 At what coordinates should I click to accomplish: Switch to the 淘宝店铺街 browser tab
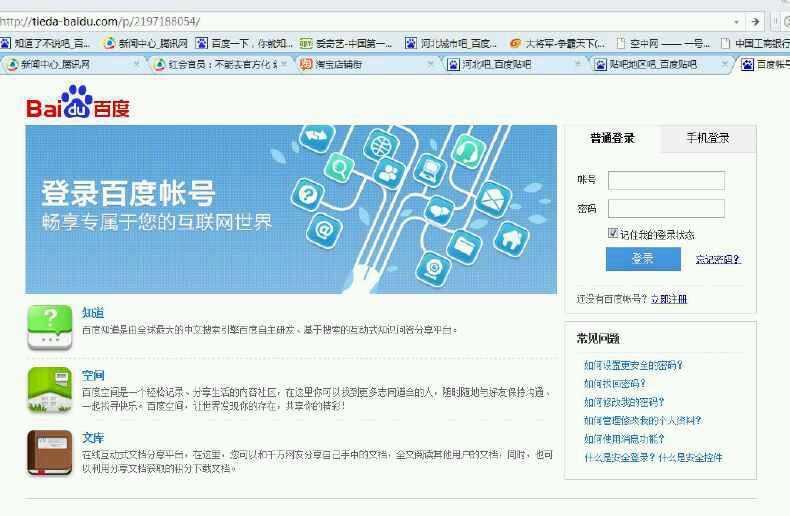[x=367, y=64]
